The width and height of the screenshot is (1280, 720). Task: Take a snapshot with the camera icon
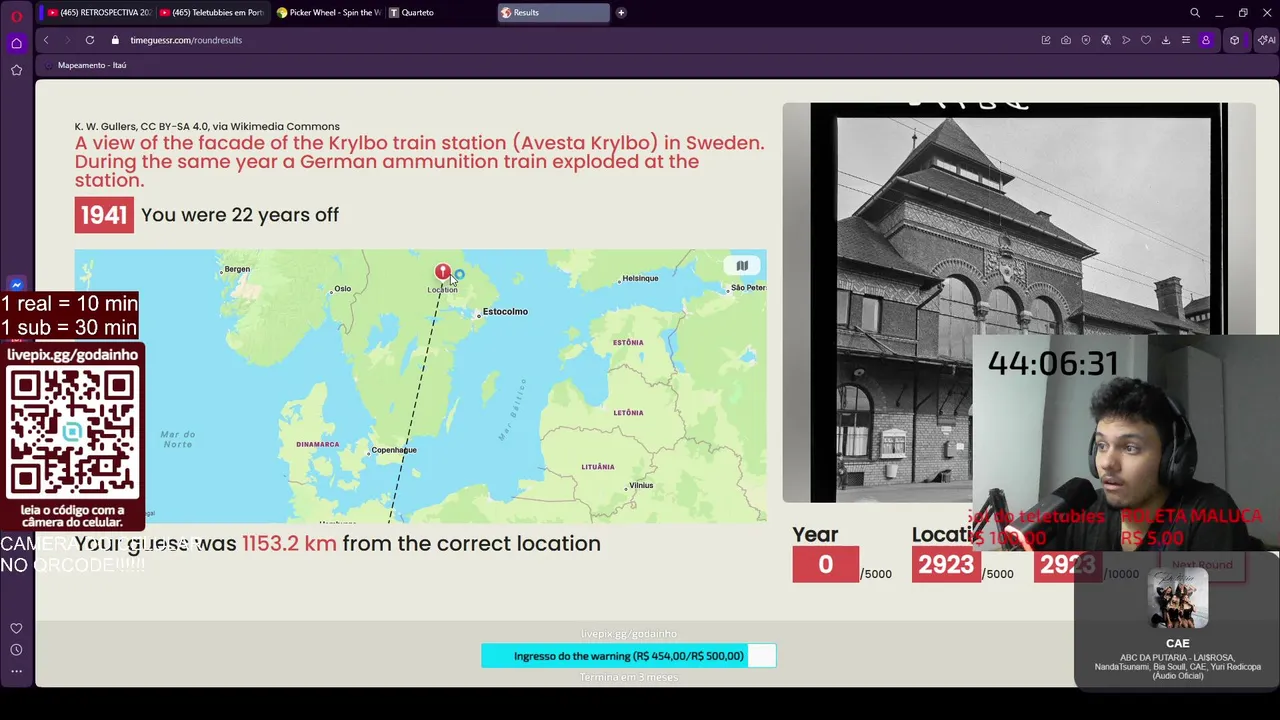1066,40
